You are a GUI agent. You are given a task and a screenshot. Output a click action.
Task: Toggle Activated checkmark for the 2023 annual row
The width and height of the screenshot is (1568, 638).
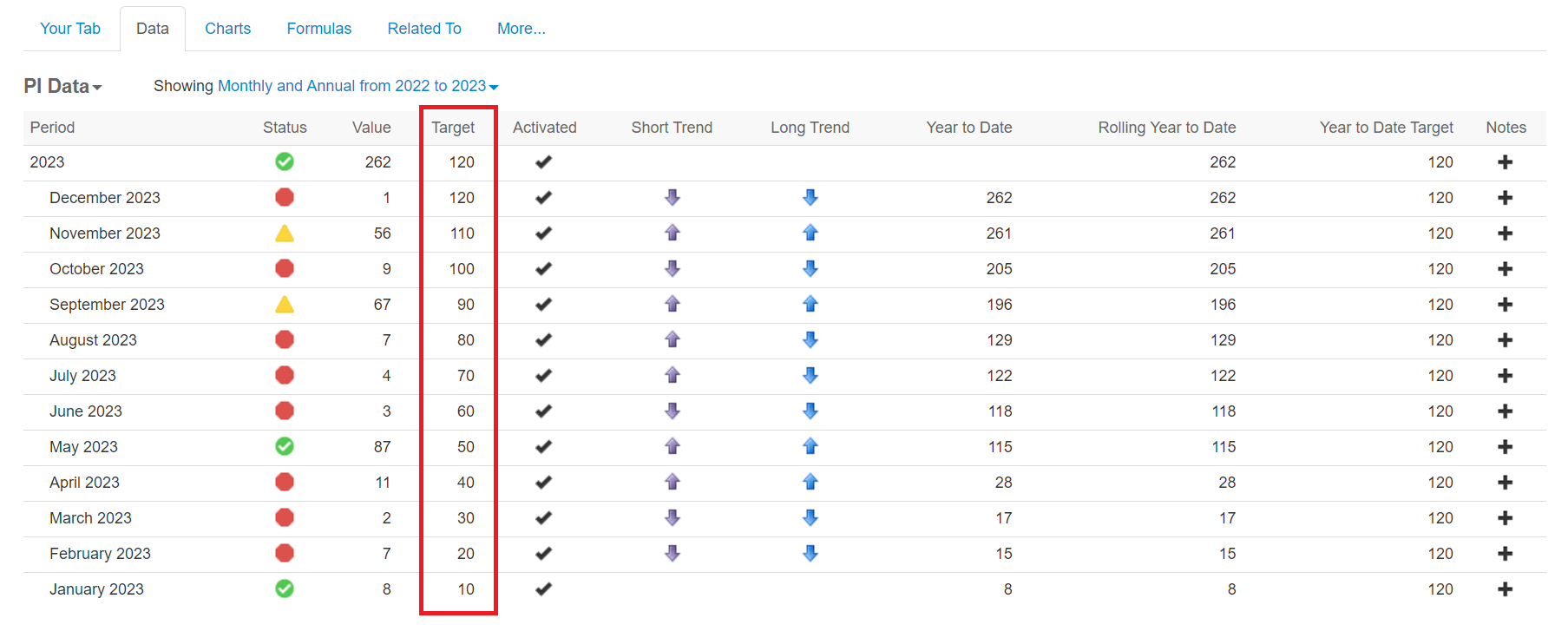click(x=544, y=162)
